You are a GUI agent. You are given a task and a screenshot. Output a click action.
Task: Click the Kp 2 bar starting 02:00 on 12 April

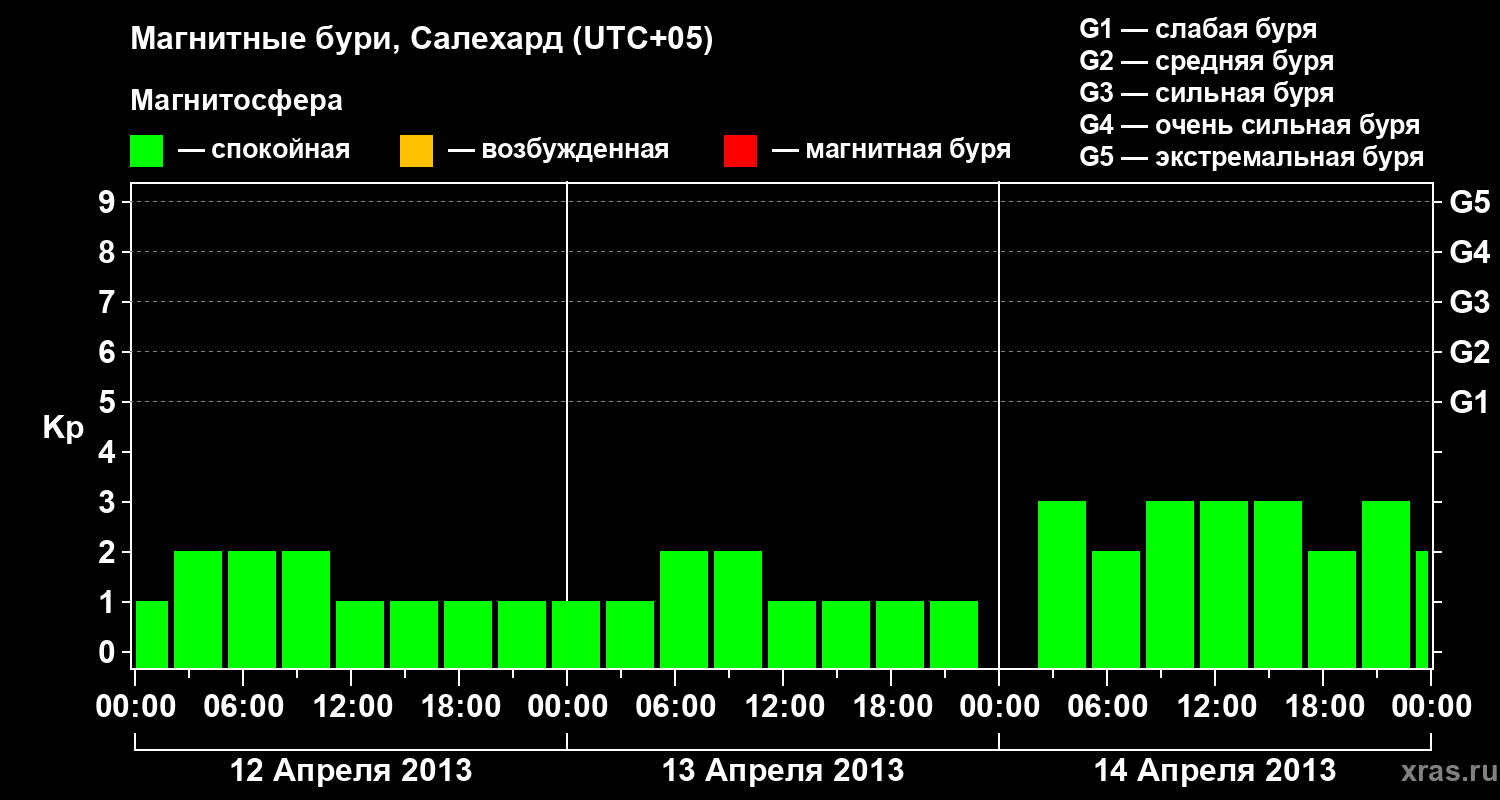pyautogui.click(x=198, y=609)
